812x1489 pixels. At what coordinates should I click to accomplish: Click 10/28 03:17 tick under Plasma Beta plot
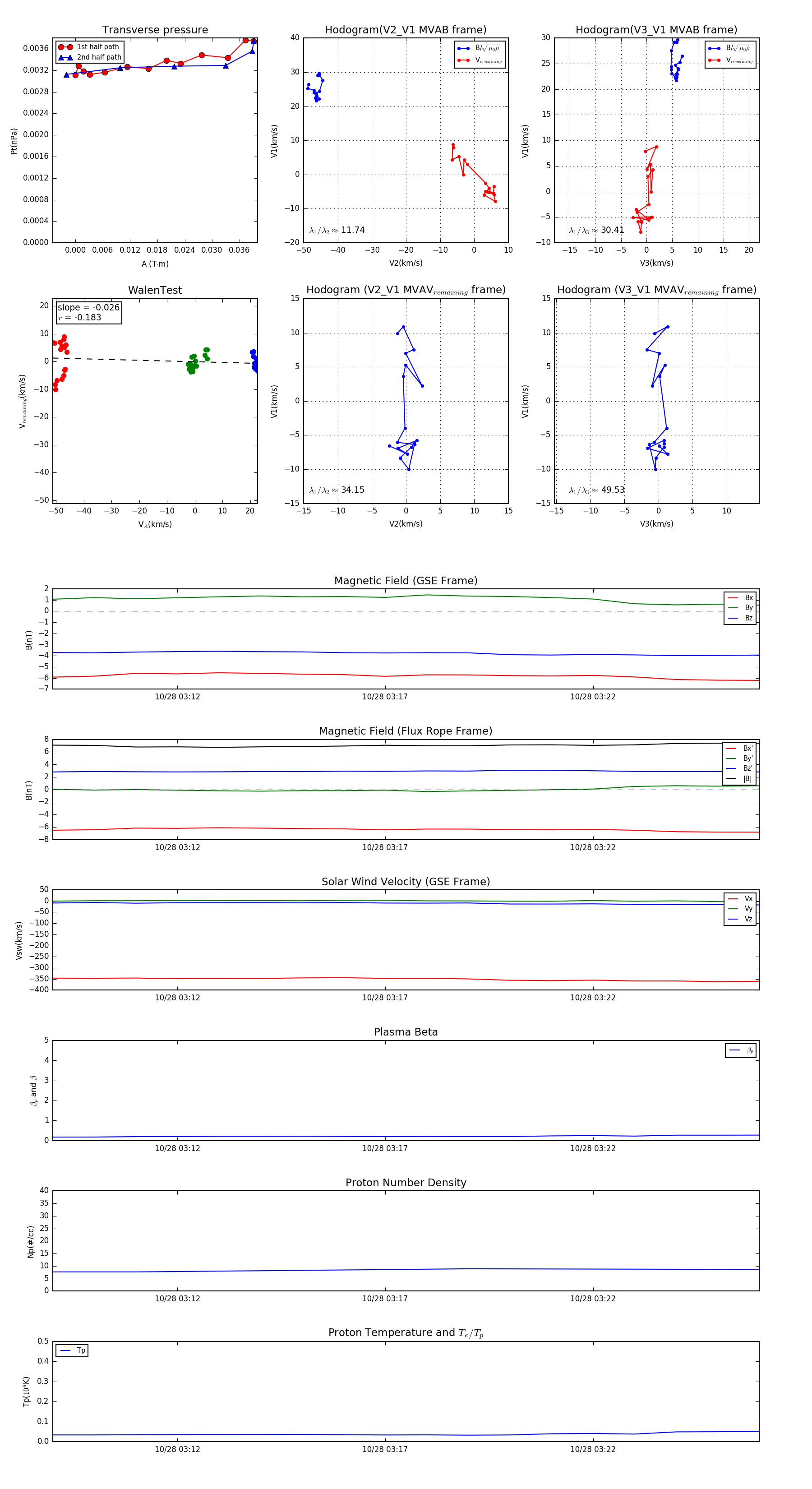pos(385,1148)
